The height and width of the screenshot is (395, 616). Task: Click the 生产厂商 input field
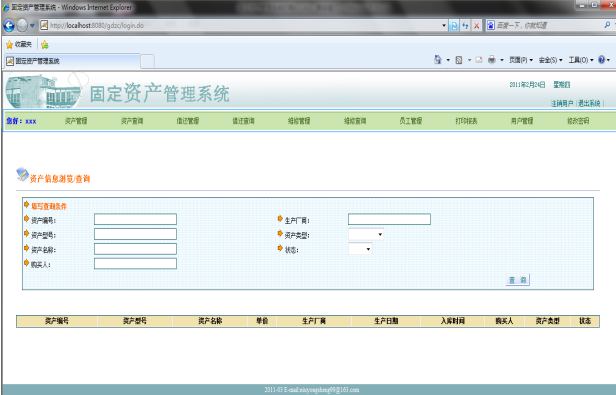tap(389, 219)
